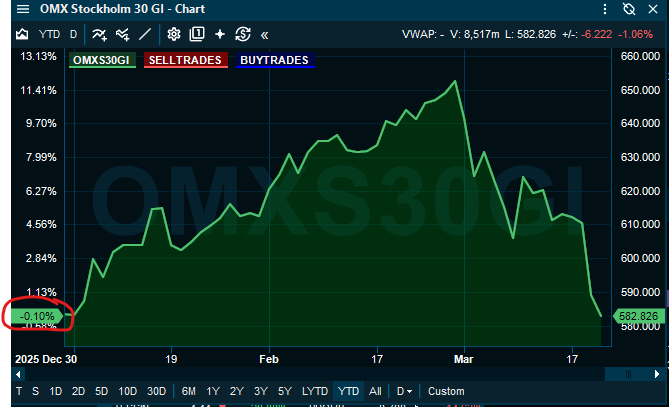This screenshot has height=407, width=669.
Task: Activate the crosshair plus tool
Action: point(220,34)
